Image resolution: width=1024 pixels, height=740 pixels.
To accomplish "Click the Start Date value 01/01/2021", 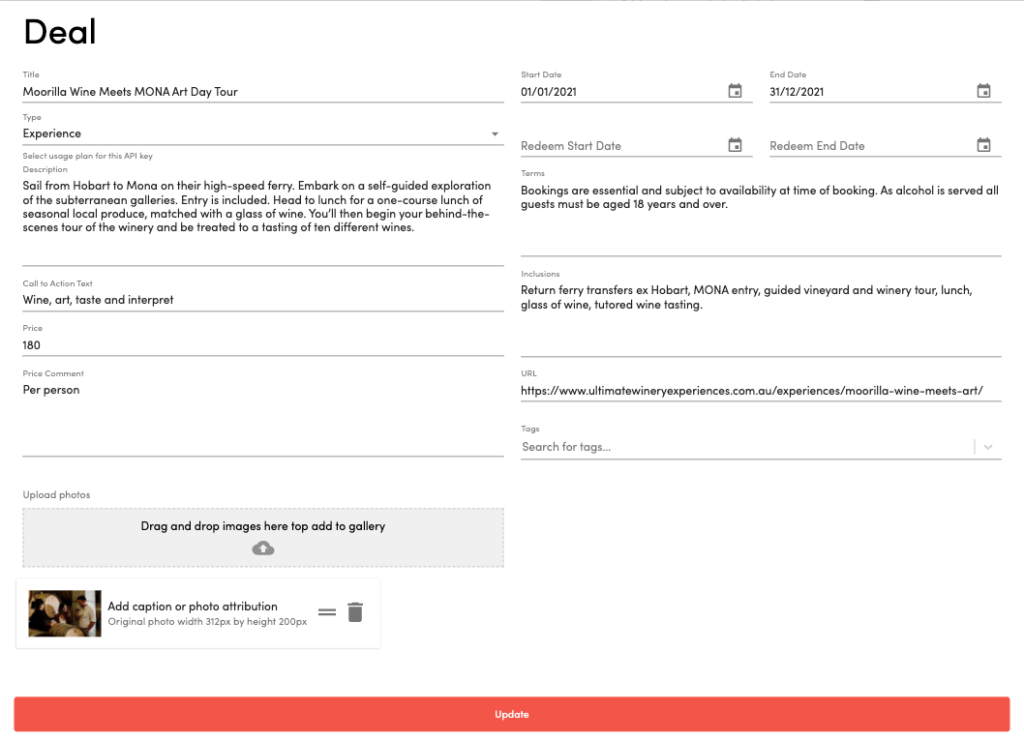I will 549,92.
